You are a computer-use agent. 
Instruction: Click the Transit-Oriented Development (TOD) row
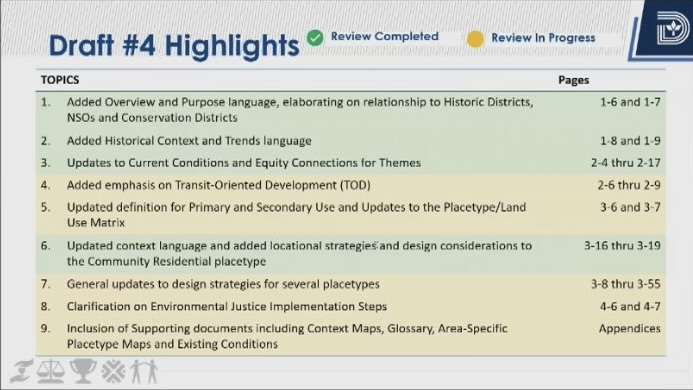[351, 185]
